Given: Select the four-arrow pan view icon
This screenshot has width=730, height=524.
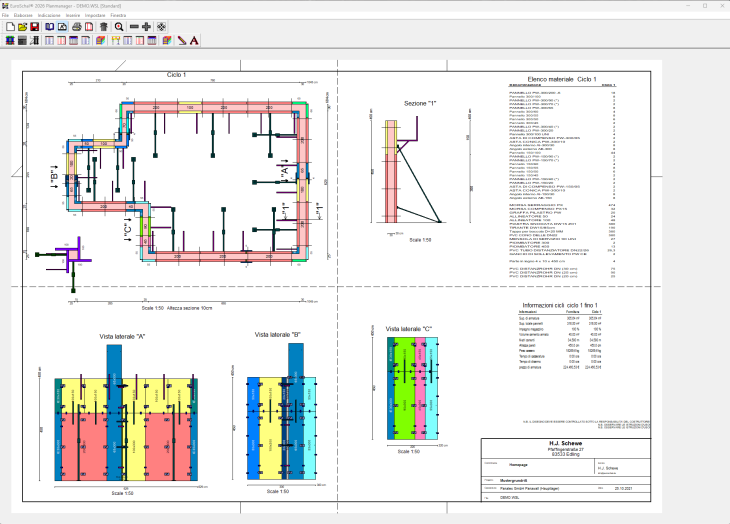Looking at the screenshot, I should (x=161, y=27).
